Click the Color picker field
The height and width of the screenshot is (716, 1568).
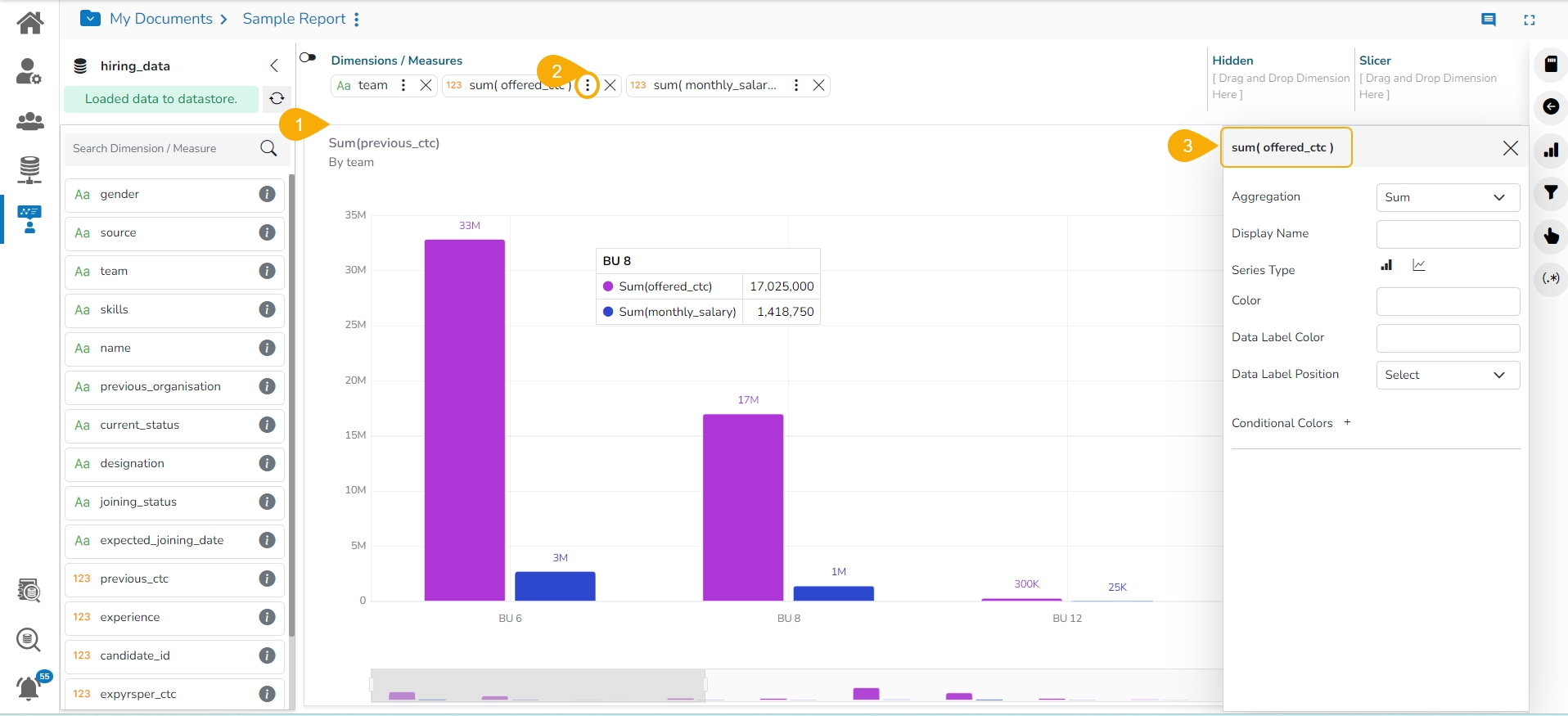tap(1447, 301)
